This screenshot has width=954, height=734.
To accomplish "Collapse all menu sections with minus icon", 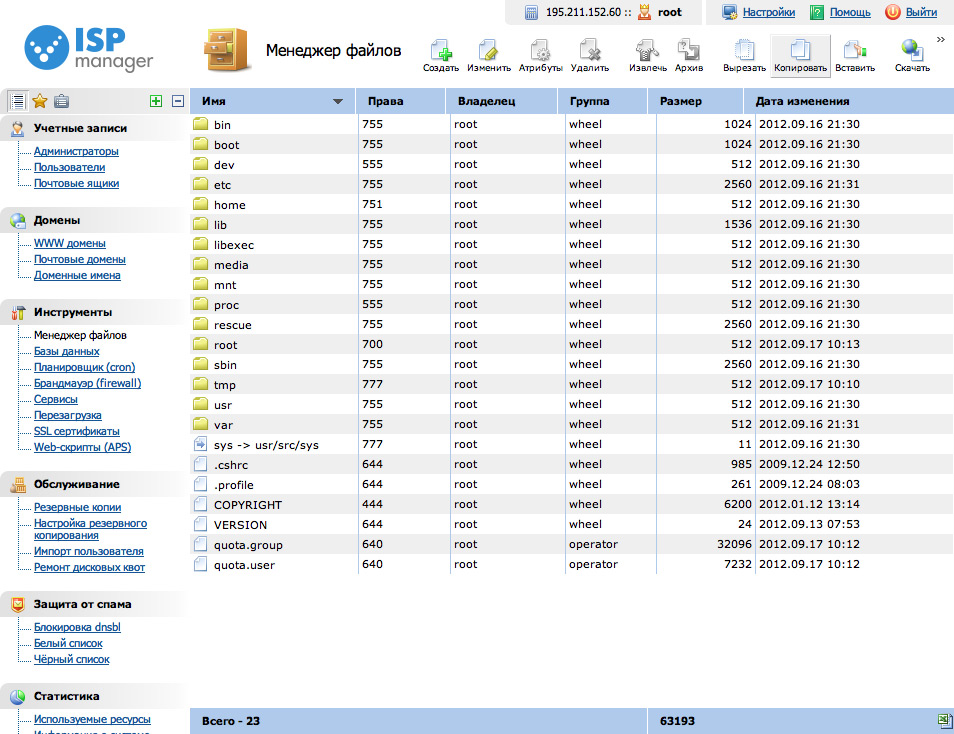I will point(178,101).
